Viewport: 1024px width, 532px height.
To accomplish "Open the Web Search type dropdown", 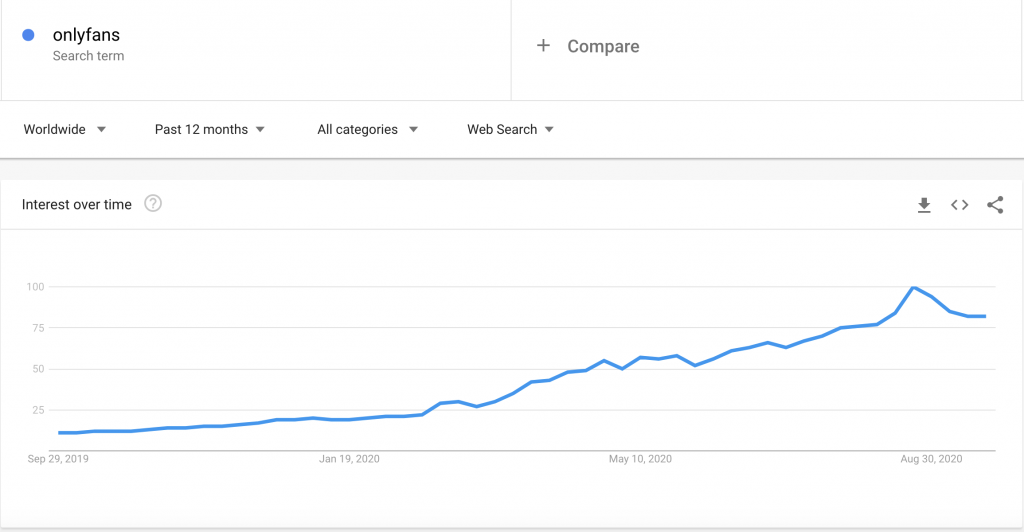I will 510,129.
